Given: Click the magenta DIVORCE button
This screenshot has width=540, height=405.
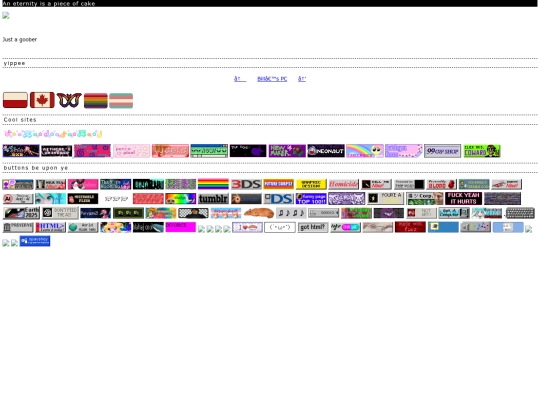Looking at the screenshot, I should 180,227.
